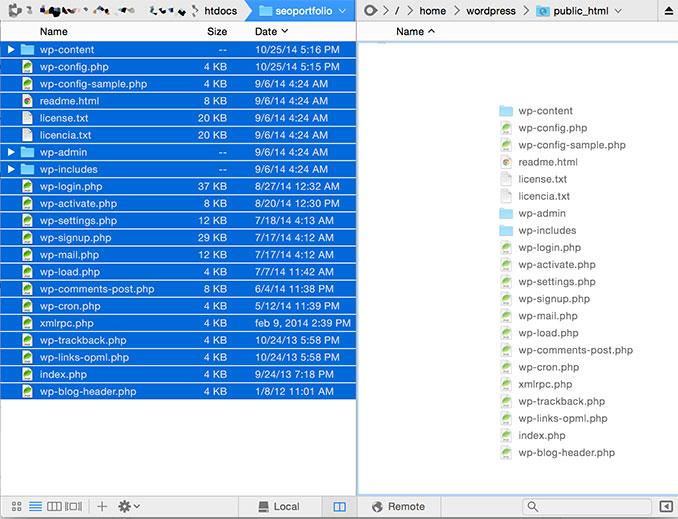Click the 37 KB size of wp-login.php
This screenshot has width=678, height=519.
coord(212,186)
